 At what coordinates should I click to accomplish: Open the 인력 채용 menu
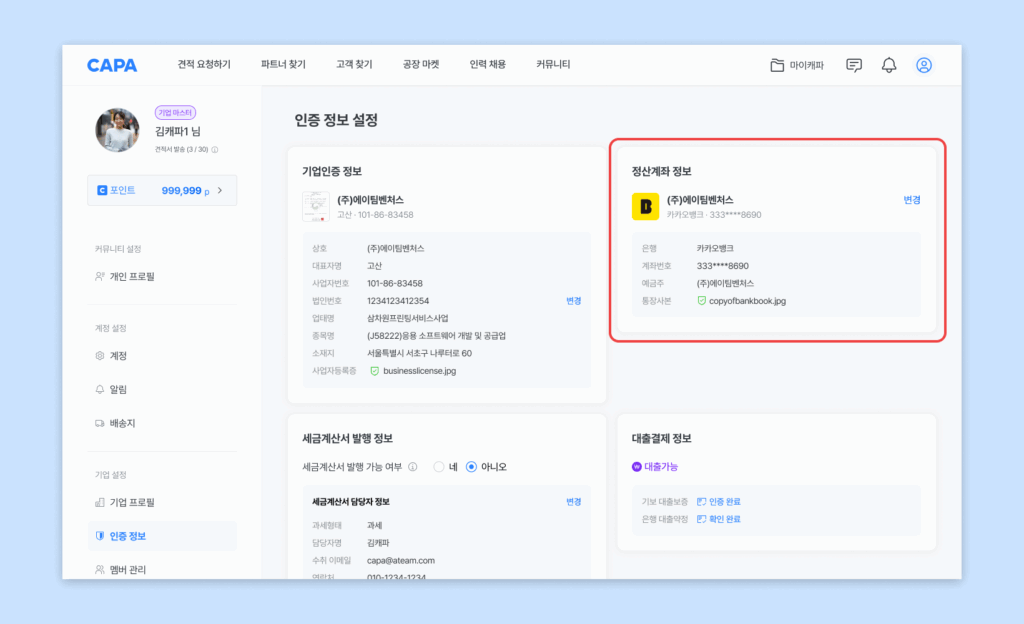pos(488,65)
